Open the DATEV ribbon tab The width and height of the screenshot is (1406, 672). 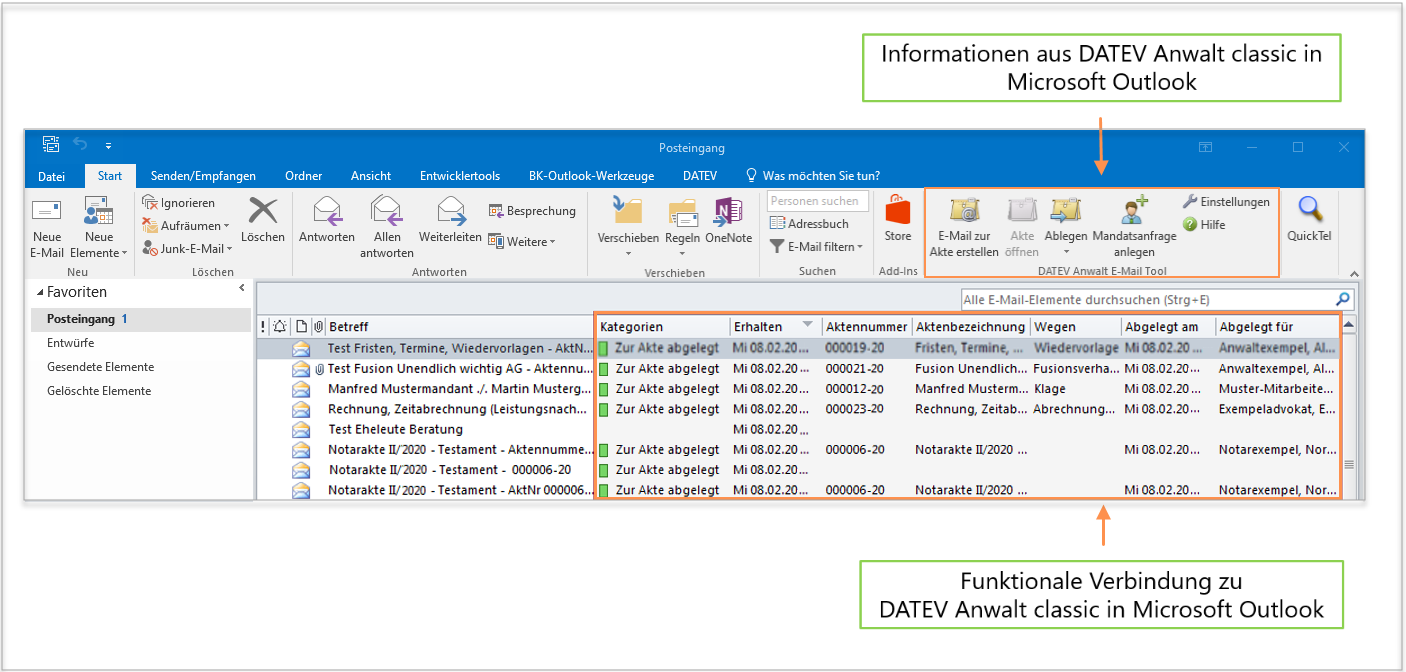(700, 176)
